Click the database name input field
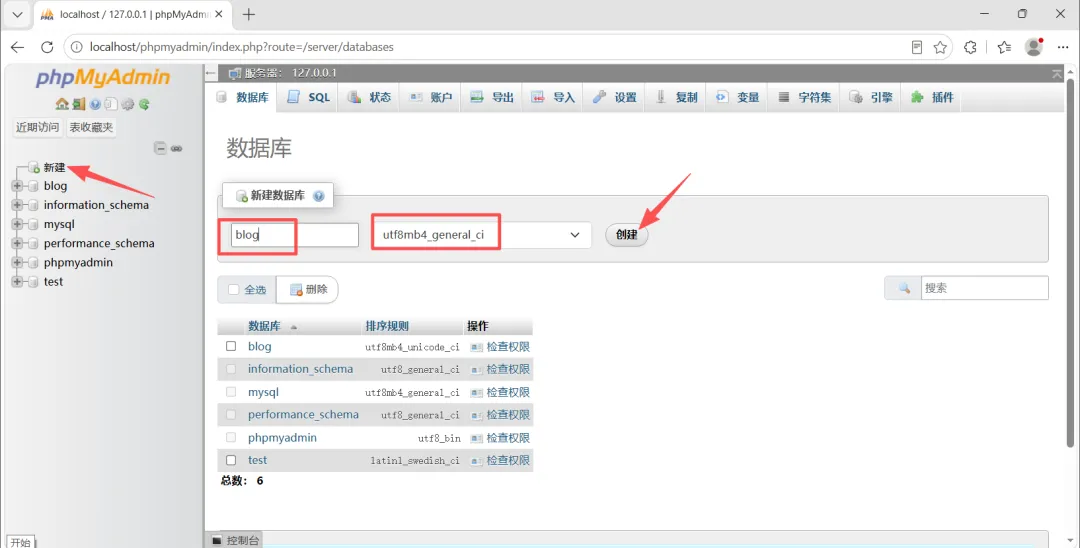This screenshot has height=548, width=1080. tap(295, 235)
